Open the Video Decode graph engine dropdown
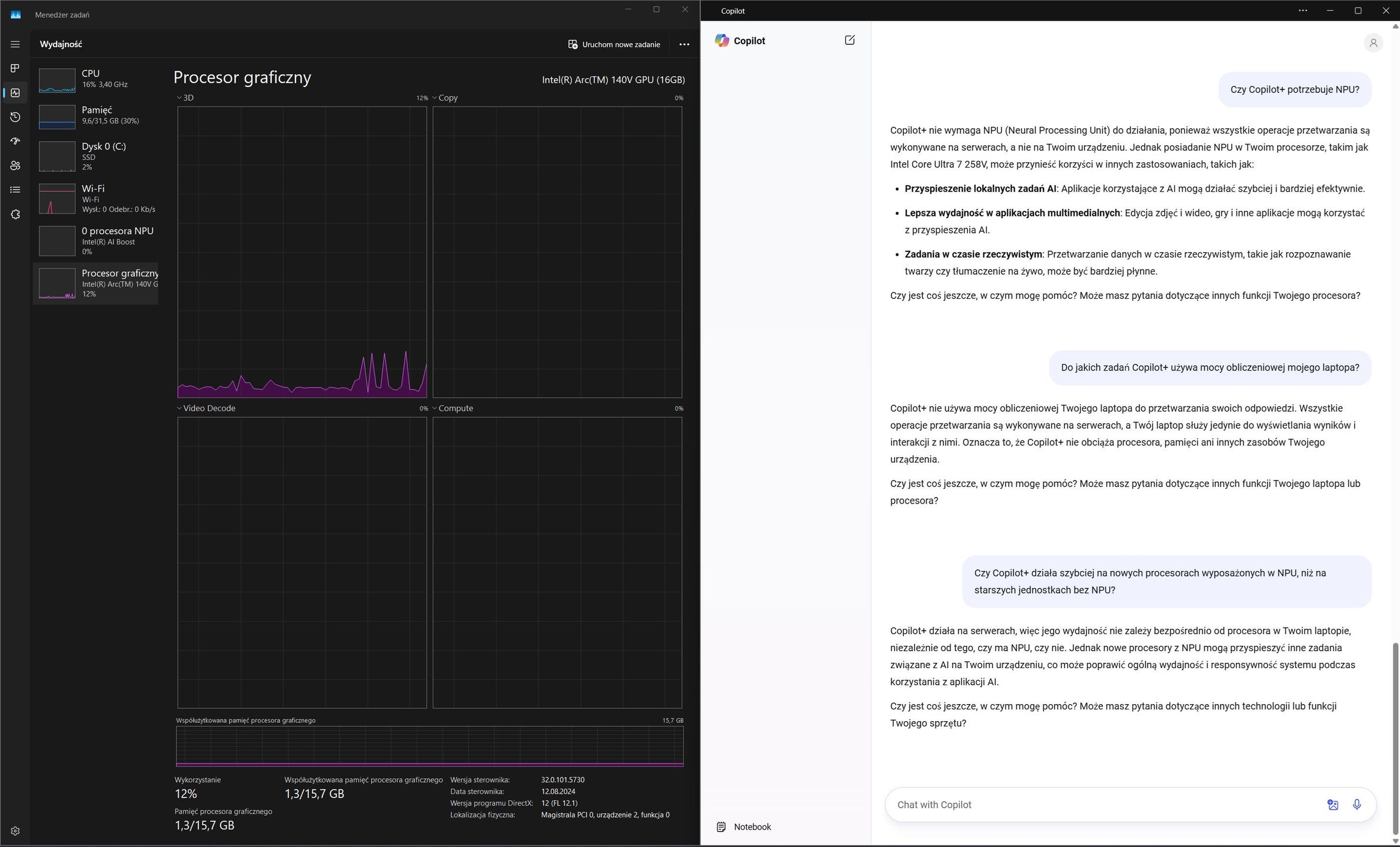 pos(206,408)
